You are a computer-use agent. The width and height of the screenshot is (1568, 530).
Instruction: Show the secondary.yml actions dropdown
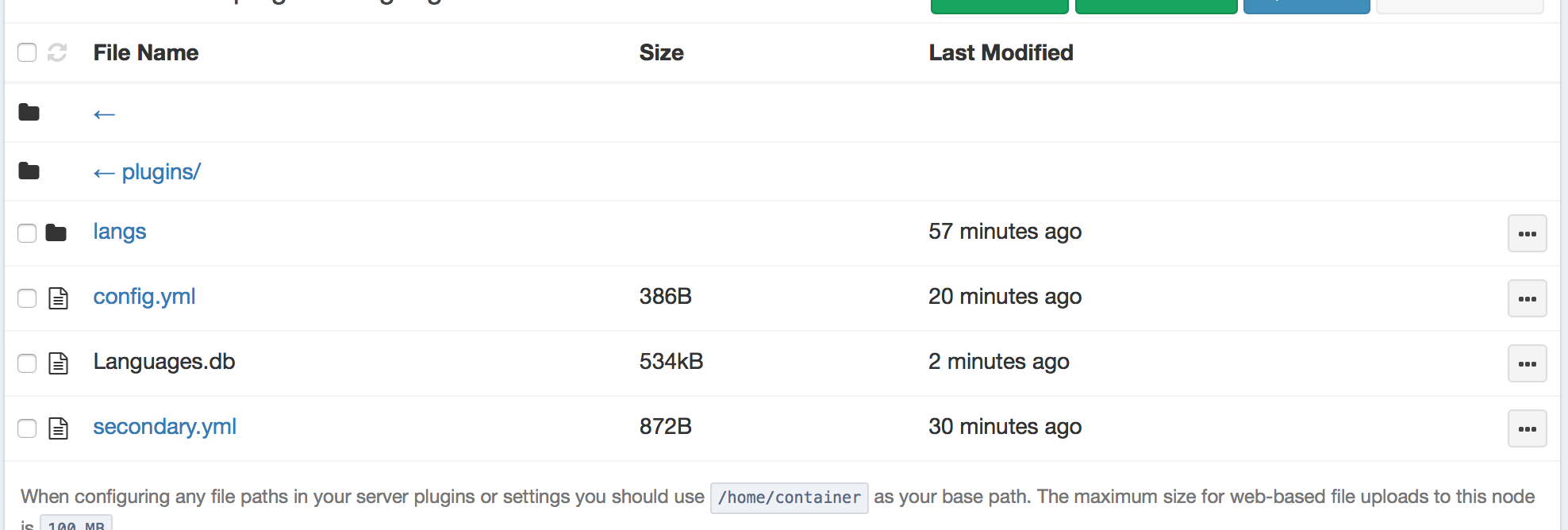tap(1527, 428)
